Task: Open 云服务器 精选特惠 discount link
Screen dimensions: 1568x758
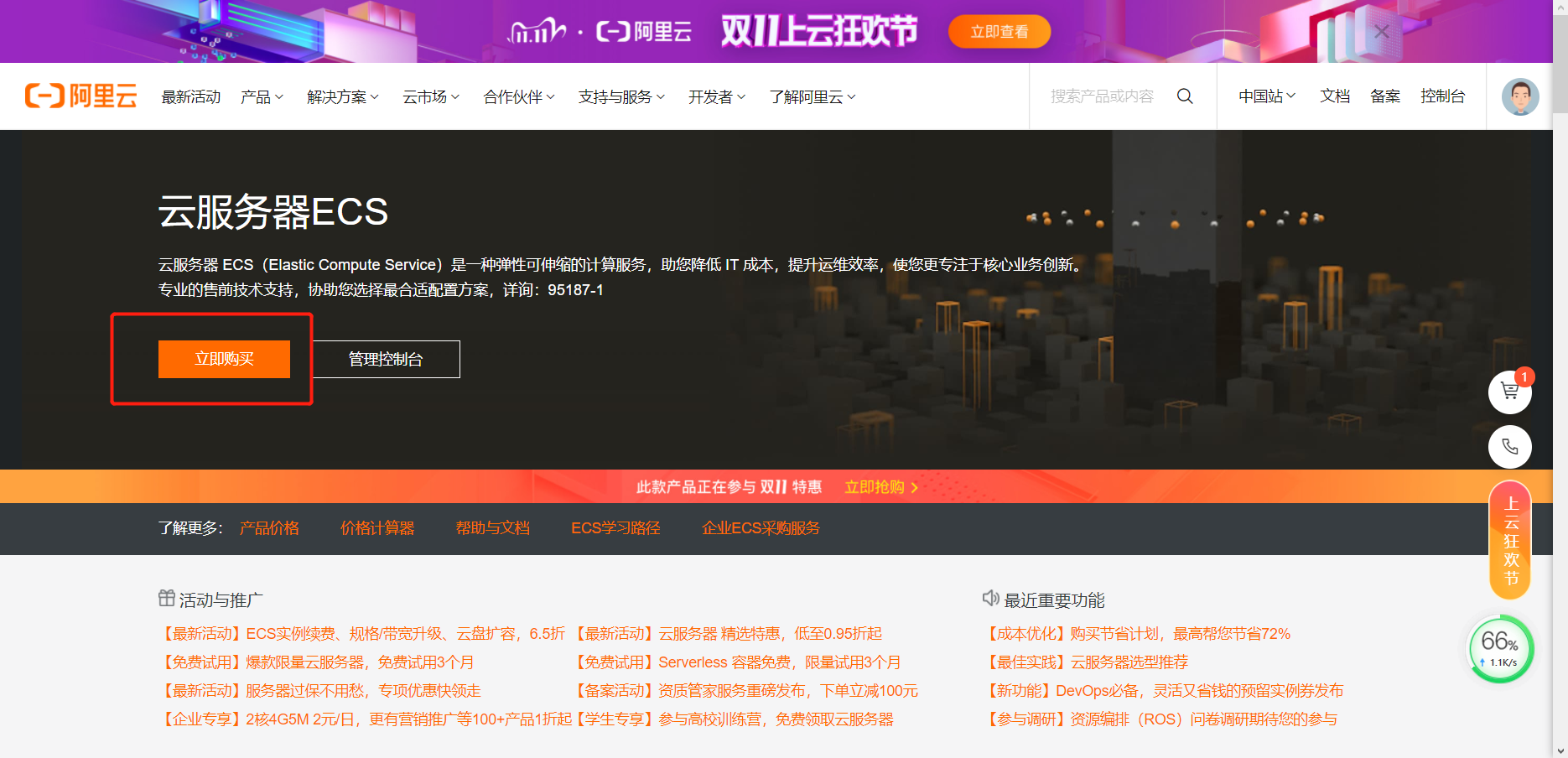Action: 727,634
